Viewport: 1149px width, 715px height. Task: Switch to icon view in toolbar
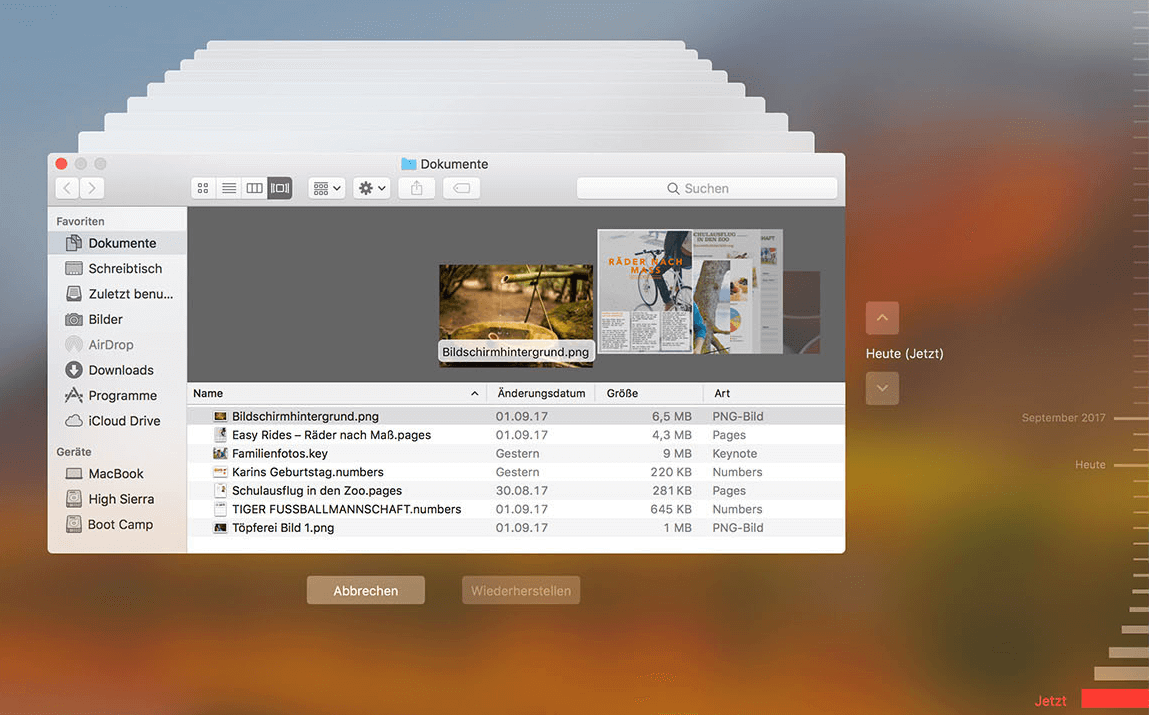point(203,188)
